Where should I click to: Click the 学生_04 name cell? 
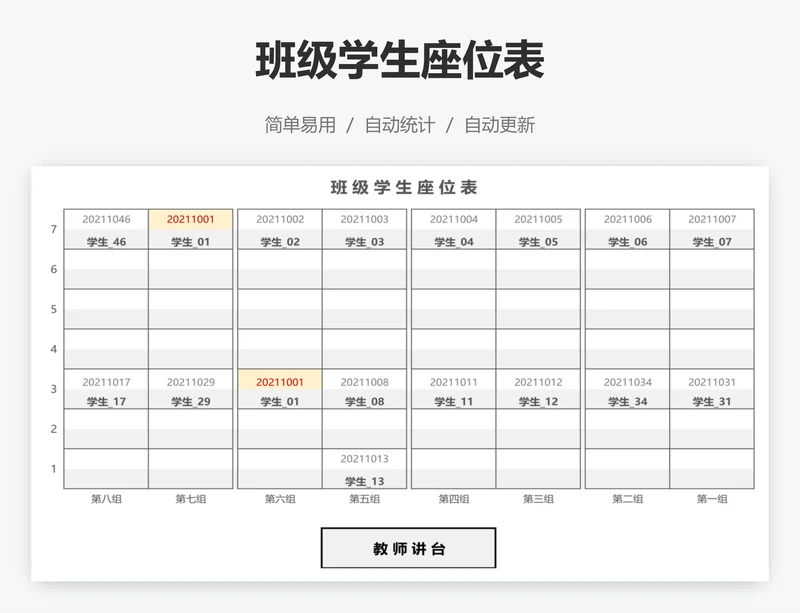click(454, 239)
